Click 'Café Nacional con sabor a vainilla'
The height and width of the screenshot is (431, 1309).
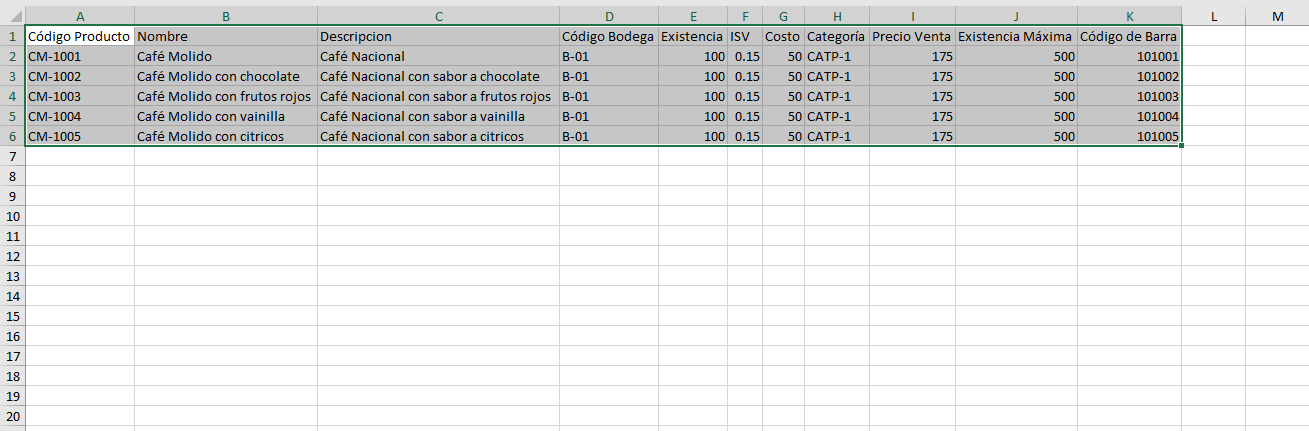438,116
